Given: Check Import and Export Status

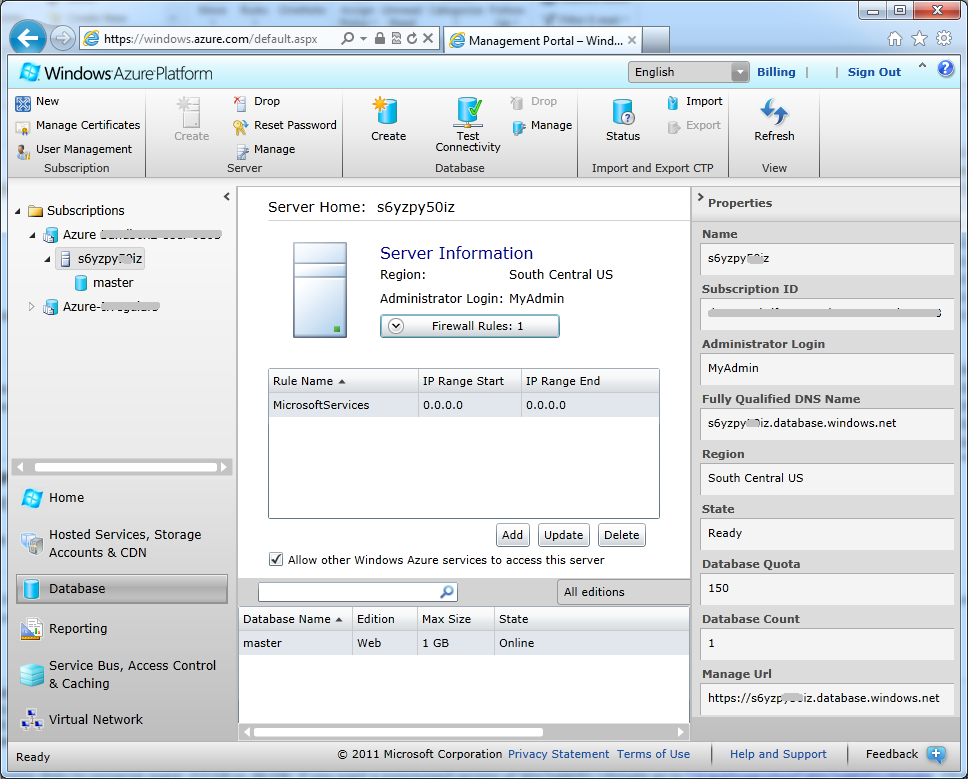Looking at the screenshot, I should [x=622, y=119].
